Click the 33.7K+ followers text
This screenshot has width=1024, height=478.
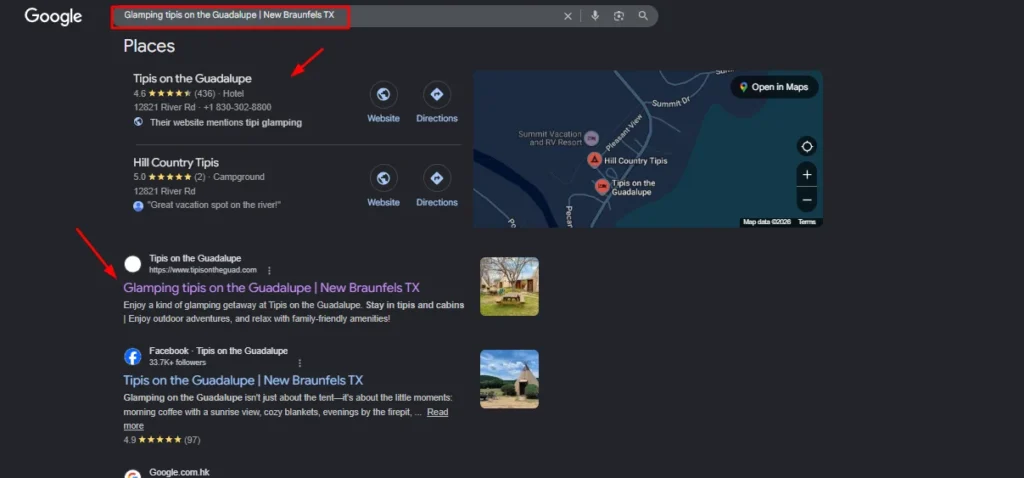click(x=178, y=362)
